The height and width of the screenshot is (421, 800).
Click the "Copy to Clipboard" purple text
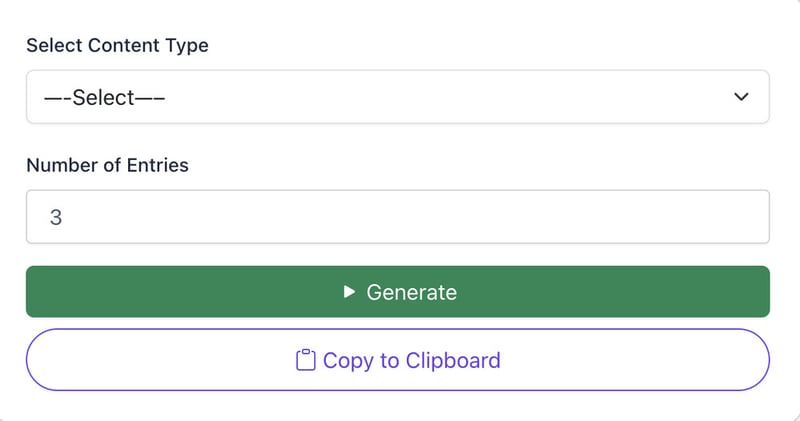[x=411, y=360]
